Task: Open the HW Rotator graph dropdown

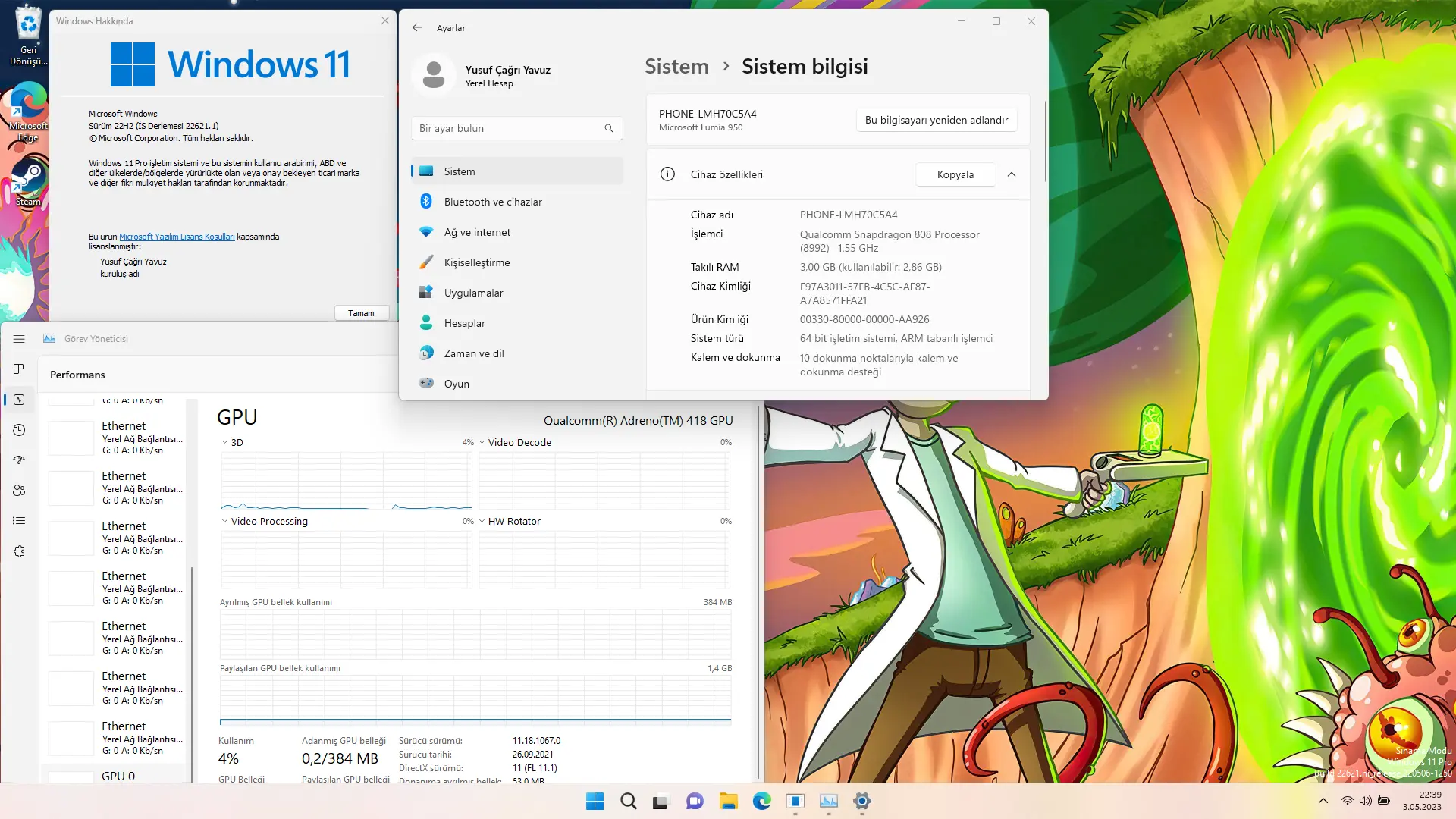Action: (x=482, y=521)
